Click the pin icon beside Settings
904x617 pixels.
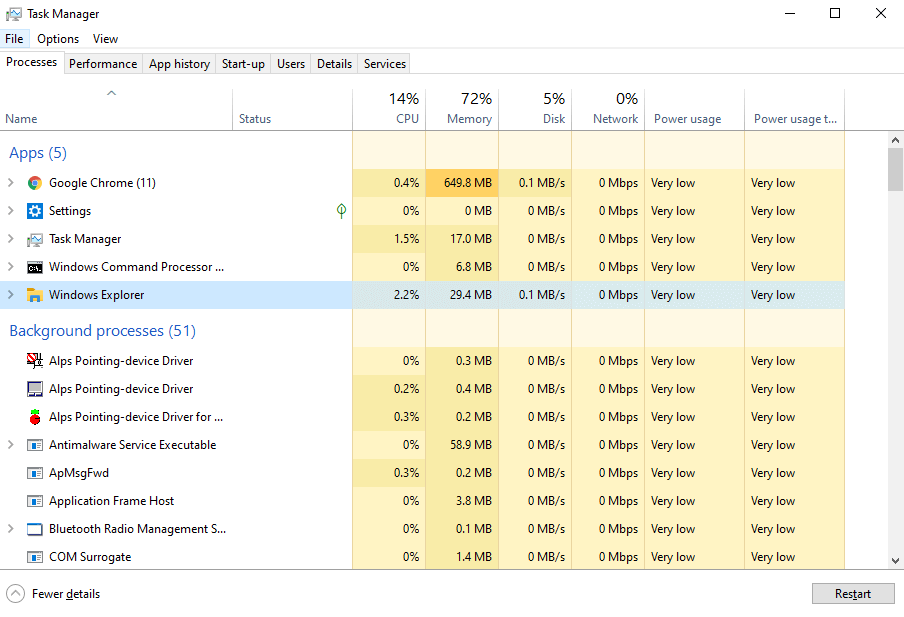(x=341, y=210)
